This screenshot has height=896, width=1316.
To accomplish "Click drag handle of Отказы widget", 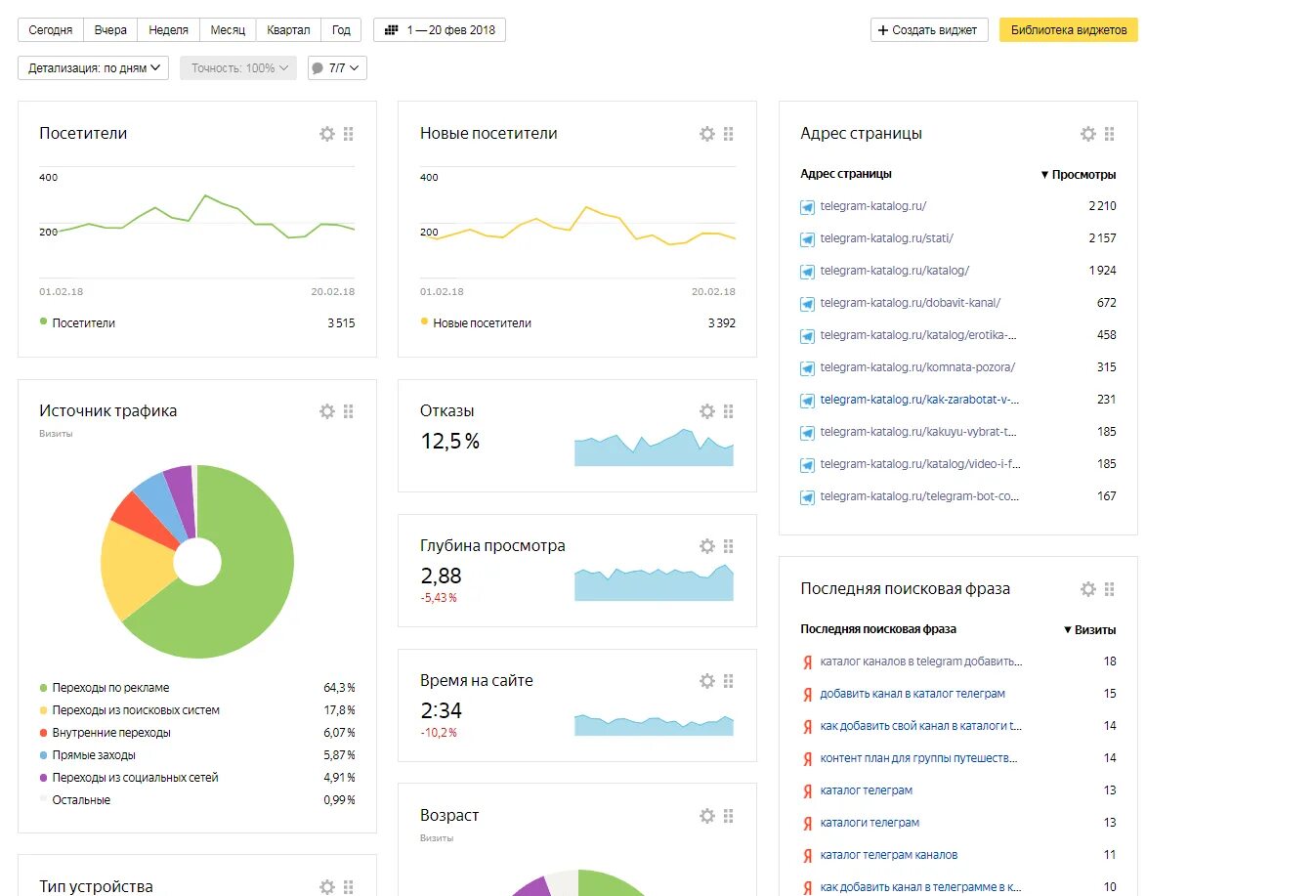I will pos(729,411).
